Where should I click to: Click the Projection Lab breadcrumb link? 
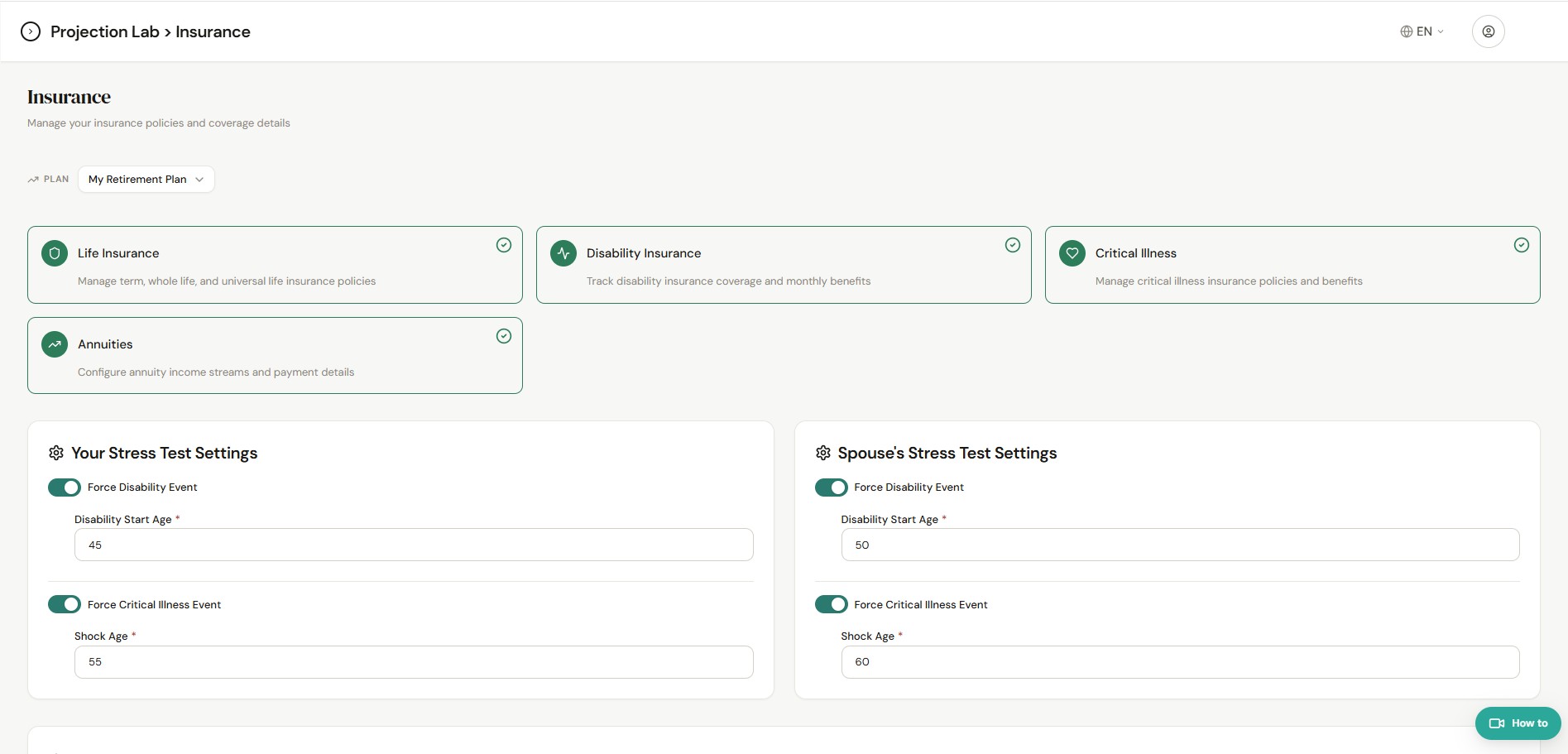(x=105, y=31)
